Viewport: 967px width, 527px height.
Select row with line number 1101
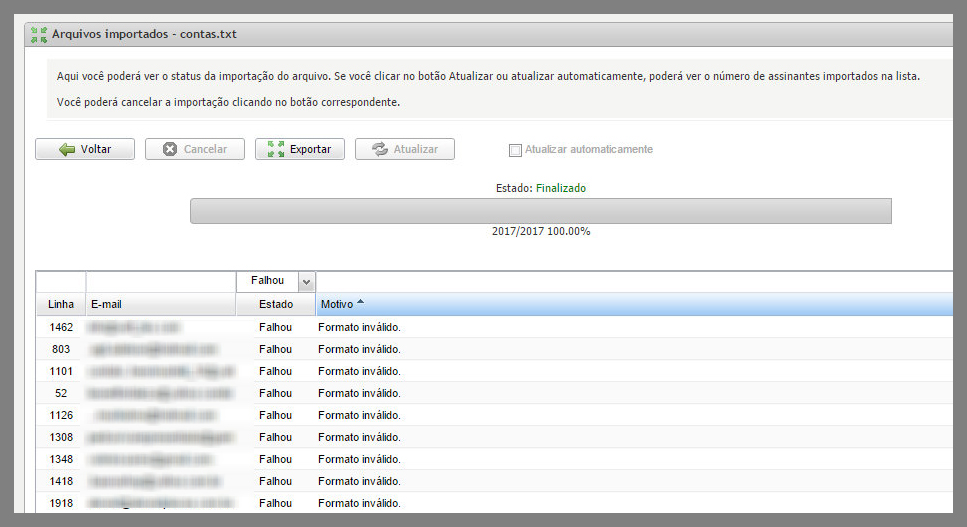[x=495, y=371]
